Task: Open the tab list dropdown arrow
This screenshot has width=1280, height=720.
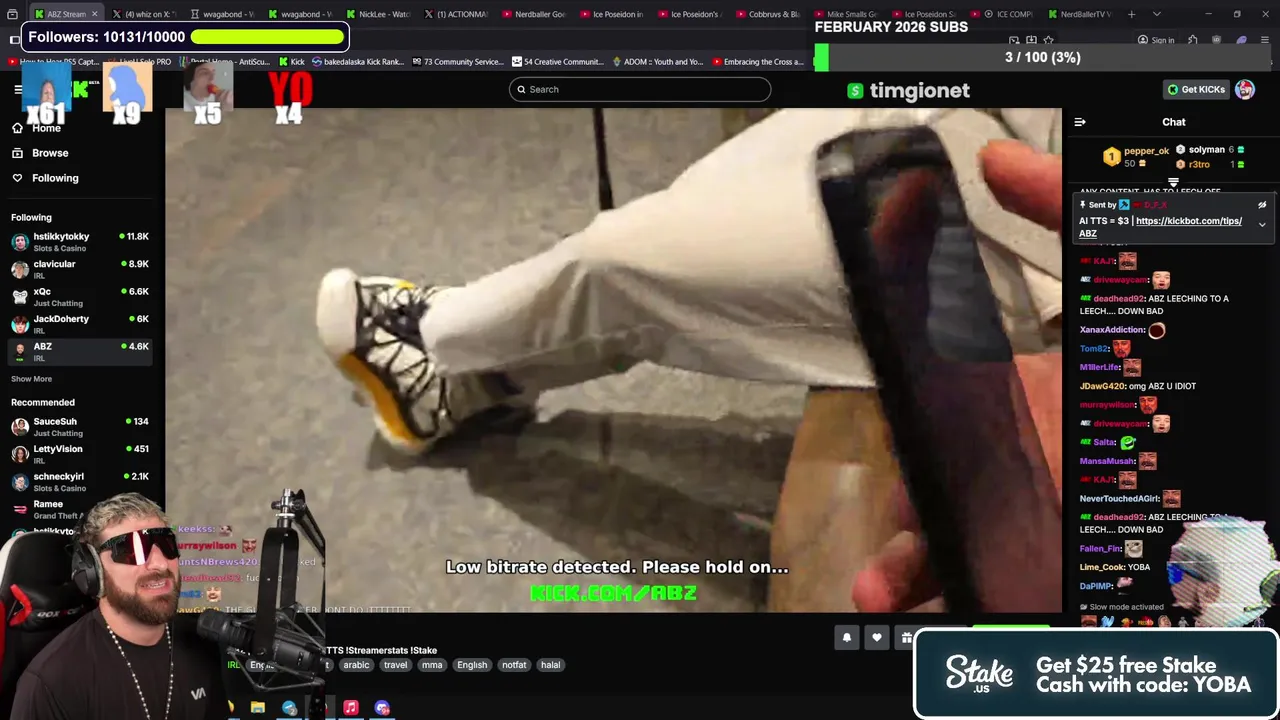Action: [x=1157, y=14]
